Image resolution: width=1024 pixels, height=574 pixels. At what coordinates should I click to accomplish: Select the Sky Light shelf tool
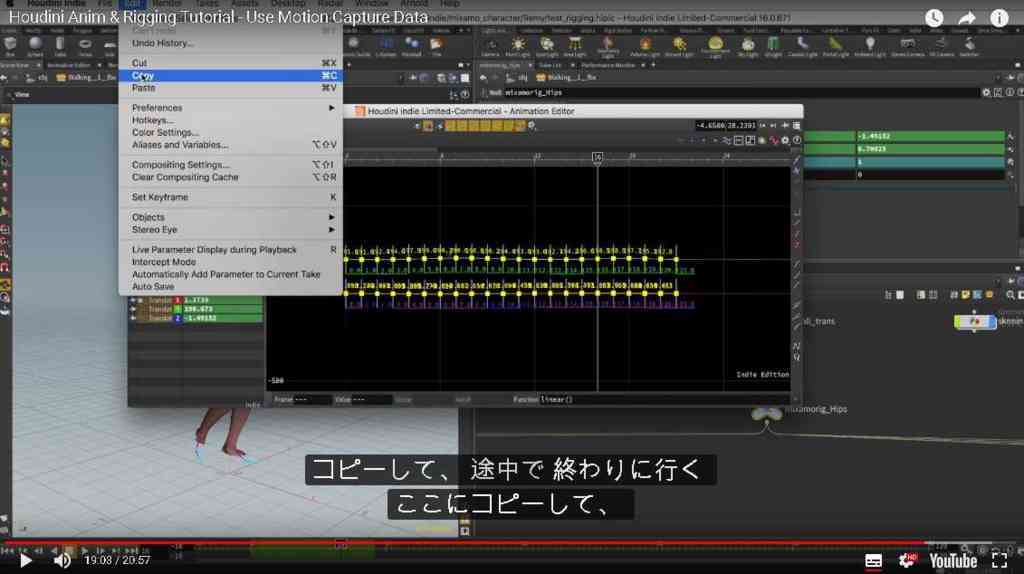748,46
